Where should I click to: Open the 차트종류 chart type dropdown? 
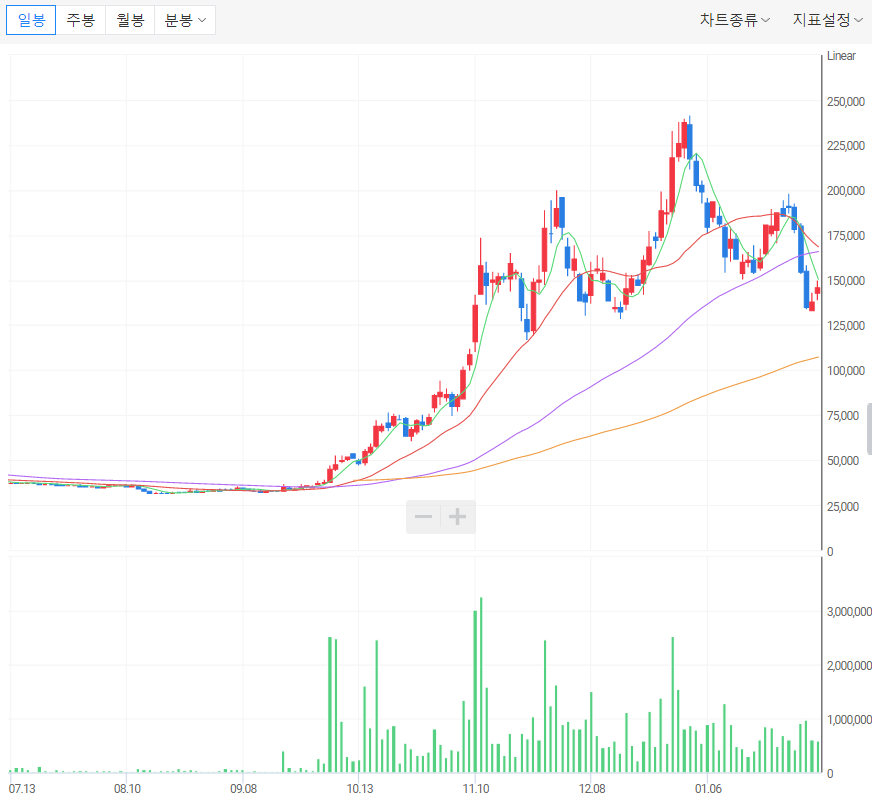point(734,21)
